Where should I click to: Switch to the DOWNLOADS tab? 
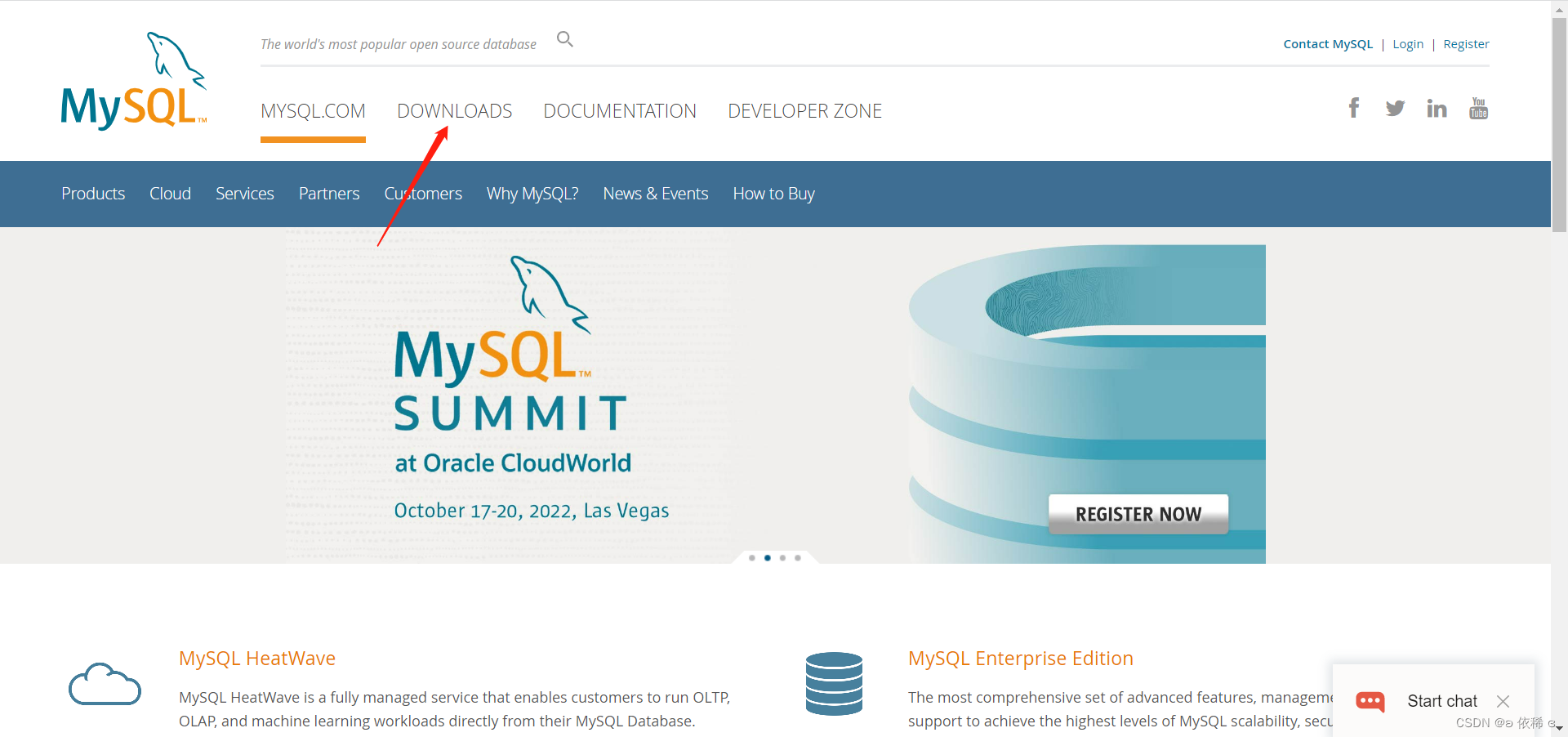[454, 110]
